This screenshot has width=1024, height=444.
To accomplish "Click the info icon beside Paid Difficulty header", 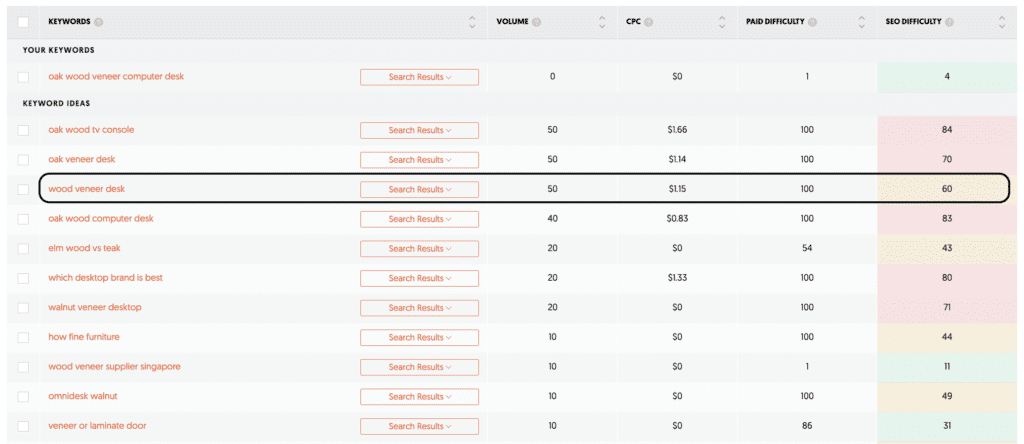I will [812, 22].
